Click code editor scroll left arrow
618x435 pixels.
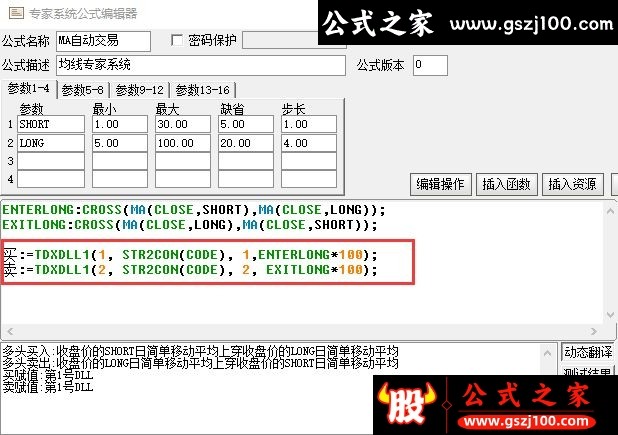(10, 331)
